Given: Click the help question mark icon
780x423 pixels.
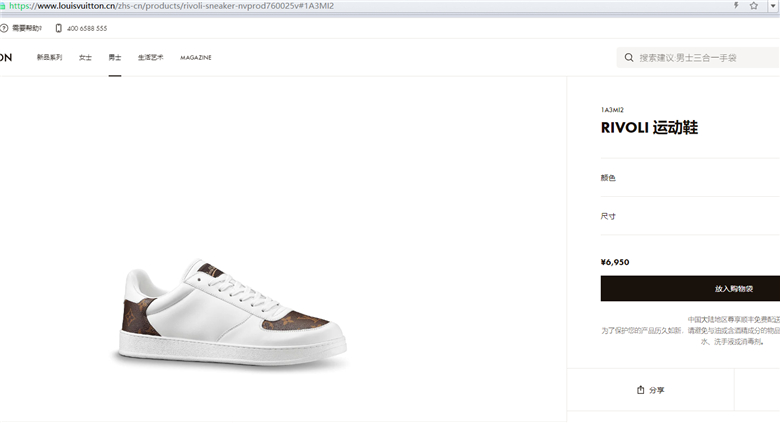Looking at the screenshot, I should pyautogui.click(x=4, y=28).
